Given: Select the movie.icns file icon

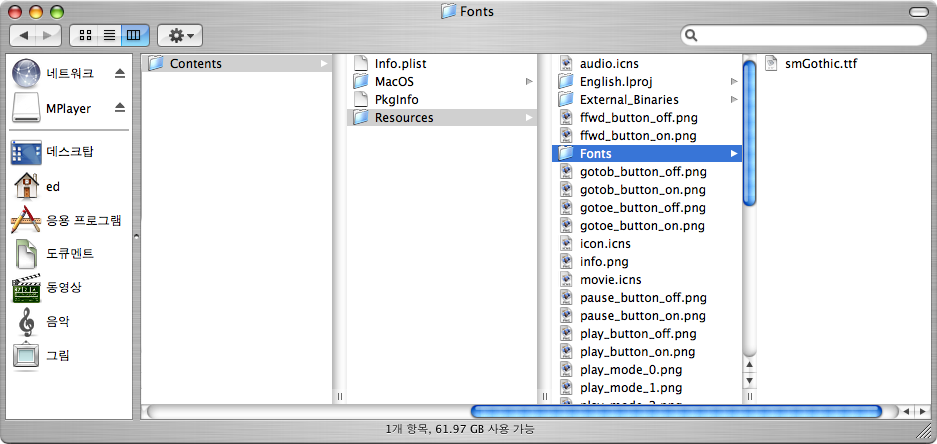Looking at the screenshot, I should pyautogui.click(x=566, y=280).
